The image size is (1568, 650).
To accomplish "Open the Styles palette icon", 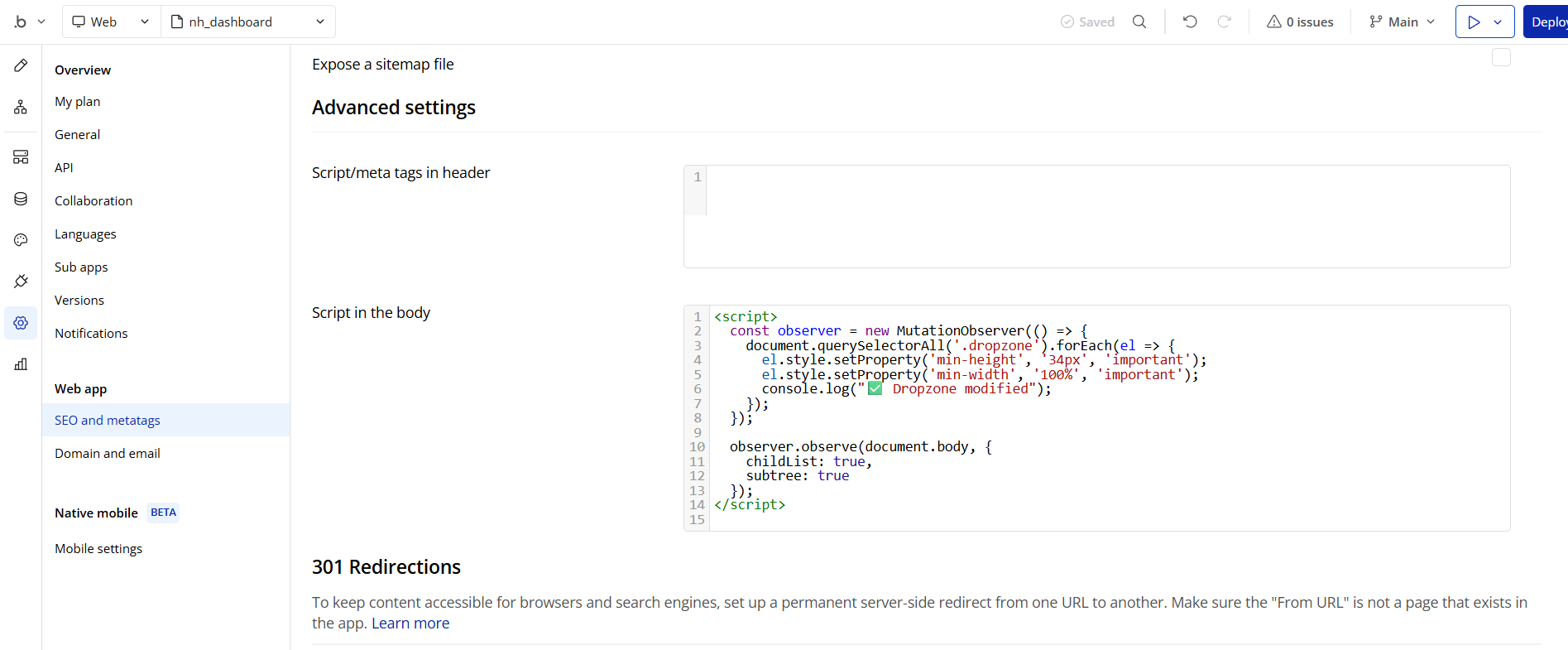I will click(21, 240).
